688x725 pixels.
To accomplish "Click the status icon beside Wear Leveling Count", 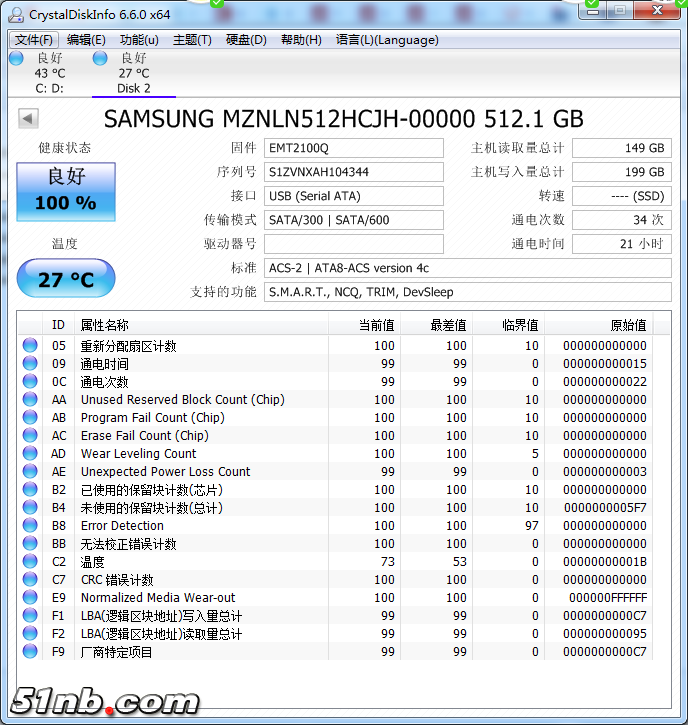I will pos(30,454).
